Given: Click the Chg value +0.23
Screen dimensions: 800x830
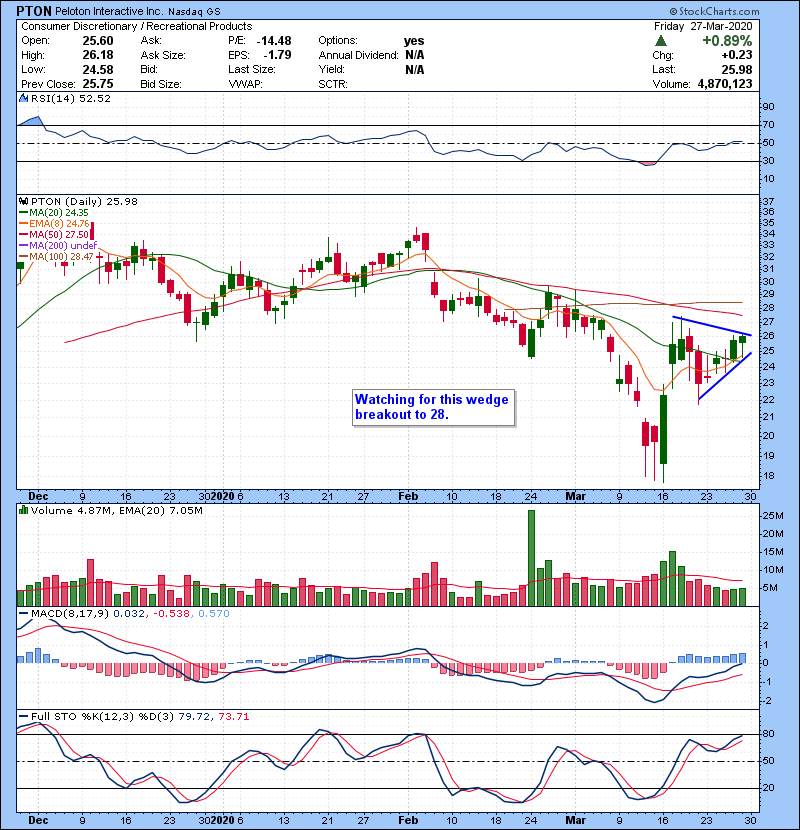Looking at the screenshot, I should click(x=736, y=55).
